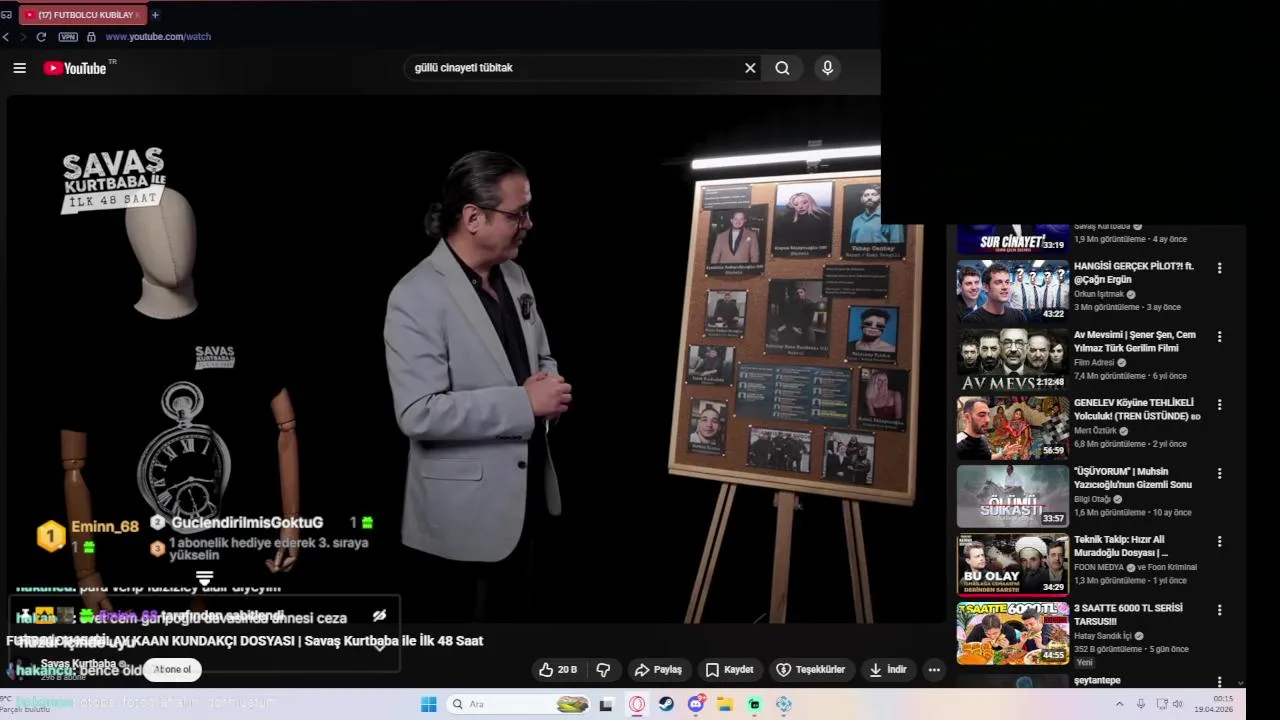This screenshot has height=720, width=1280.
Task: Click the www.youtube.com/watch address bar
Action: [x=158, y=37]
